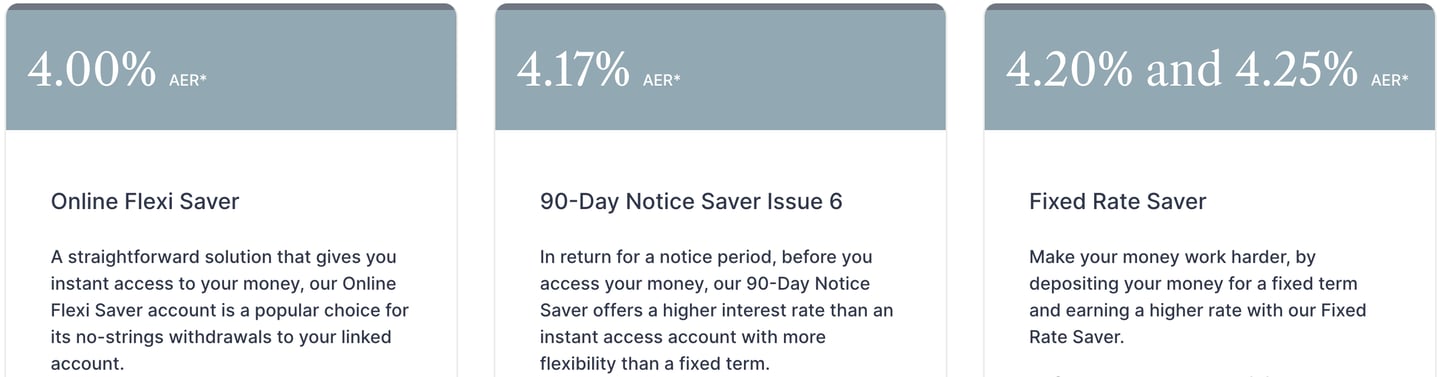Screen dimensions: 1440x377
Task: Click the Fixed Rate Saver description paragraph
Action: tap(1198, 297)
